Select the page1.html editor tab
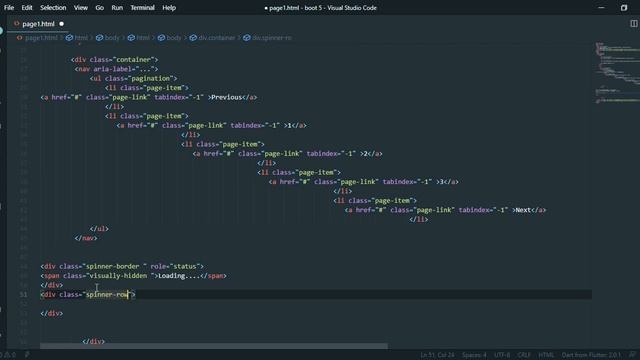Screen dimensions: 640x360 coord(38,24)
